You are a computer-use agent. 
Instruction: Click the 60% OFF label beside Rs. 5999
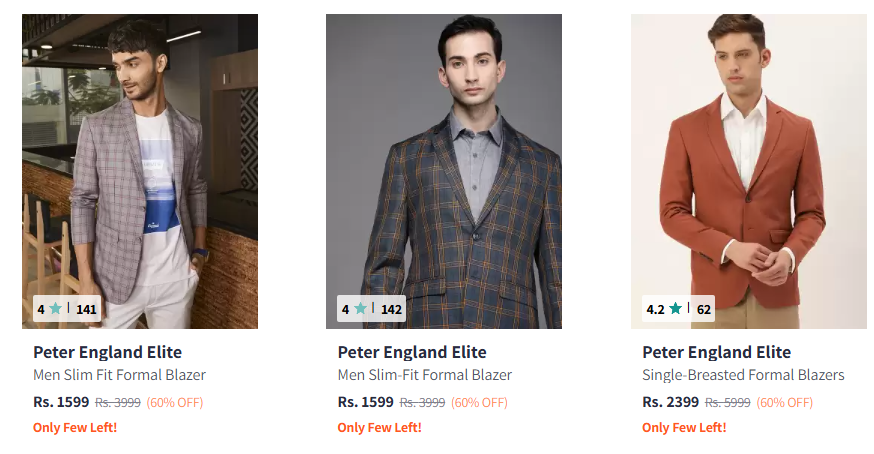pyautogui.click(x=785, y=403)
